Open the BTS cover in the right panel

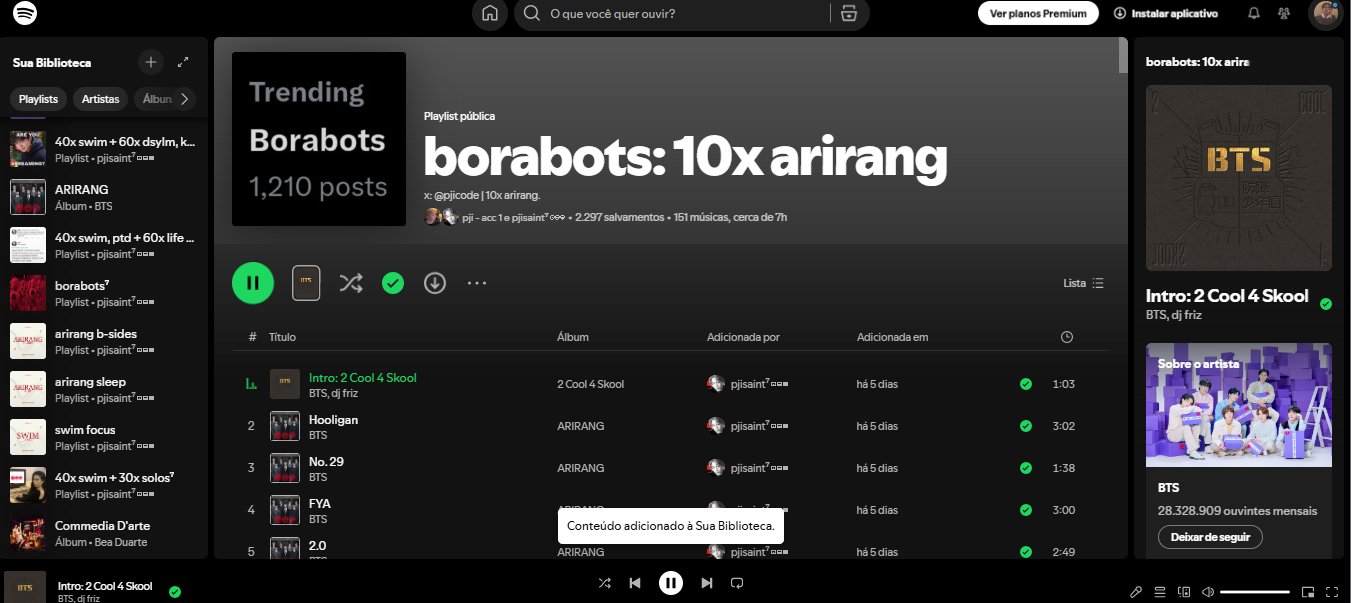tap(1239, 178)
